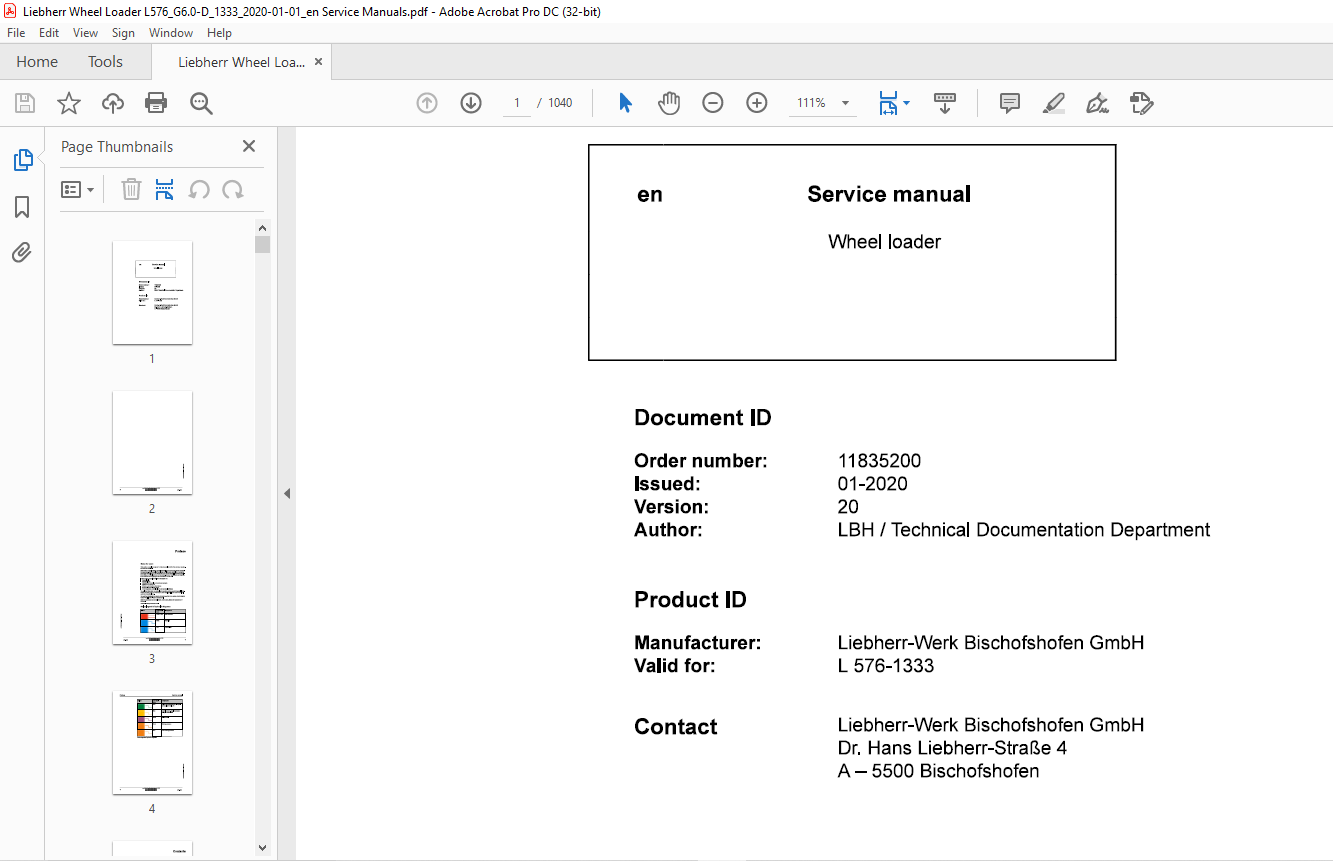Screen dimensions: 1333x861
Task: Print the document using printer icon
Action: coord(156,103)
